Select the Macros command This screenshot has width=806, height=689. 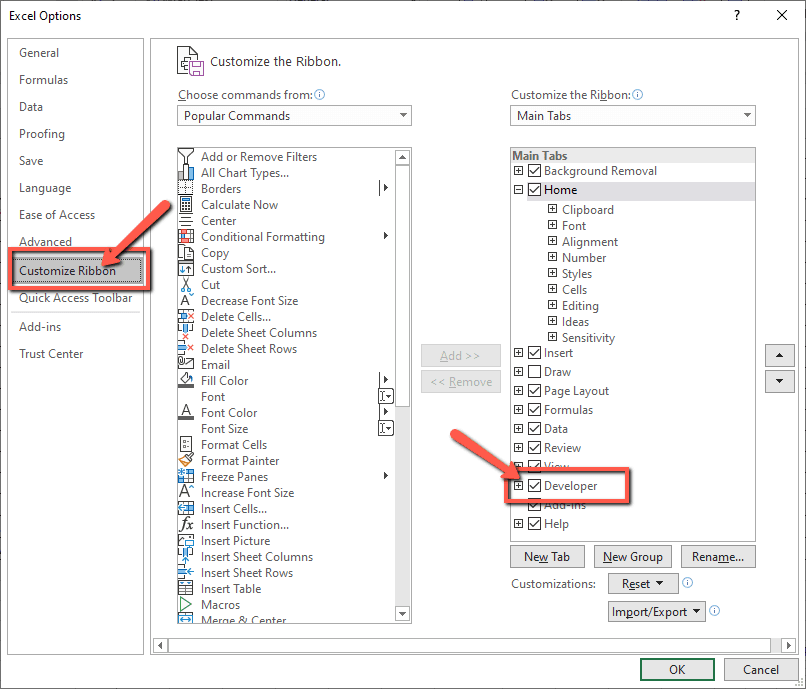pyautogui.click(x=217, y=604)
